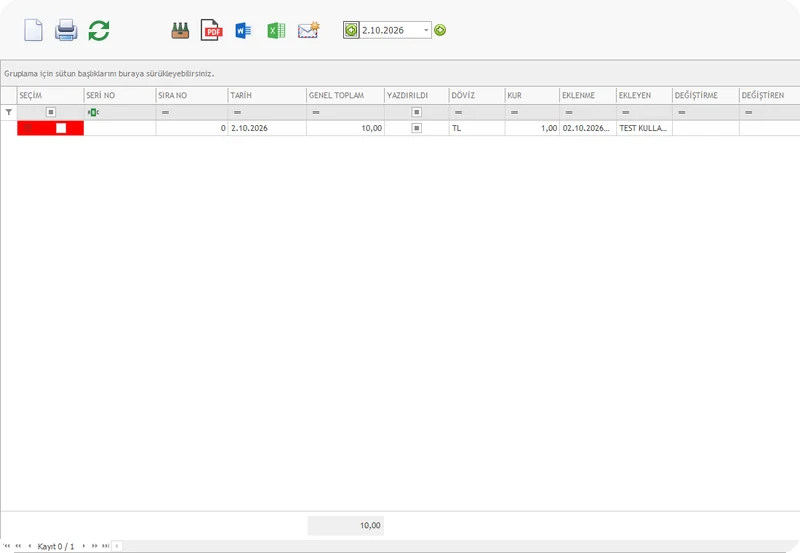Open the DEĞİŞTİRME equals filter operator

coord(682,112)
